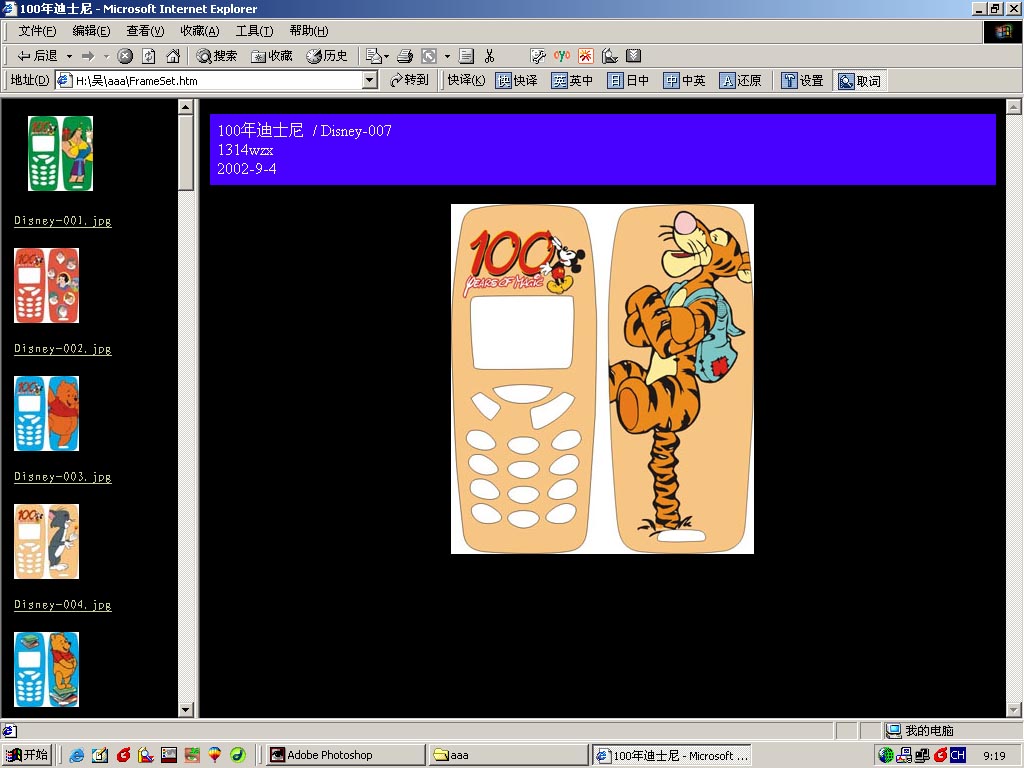Open the Search (搜索) pane

pyautogui.click(x=217, y=56)
